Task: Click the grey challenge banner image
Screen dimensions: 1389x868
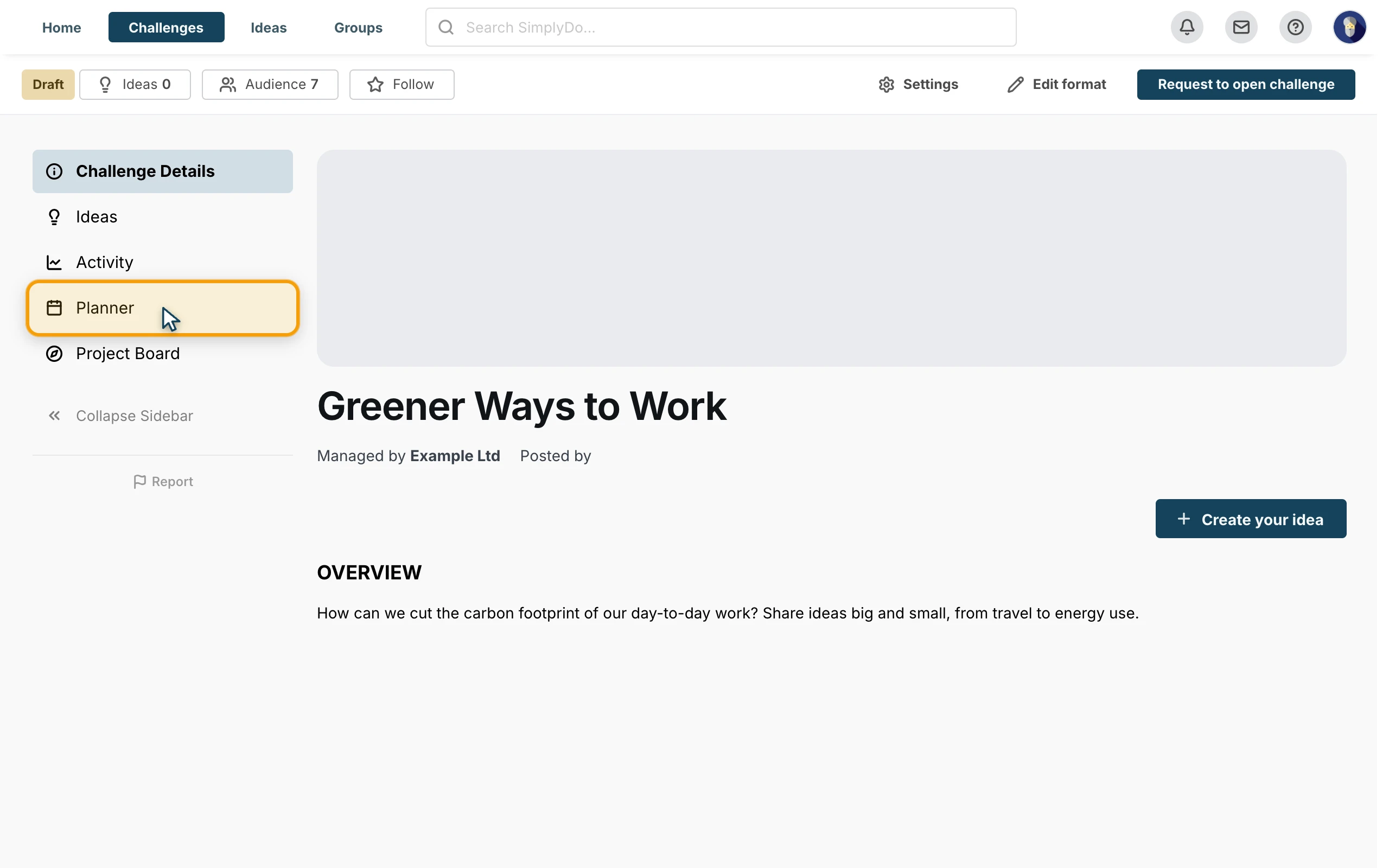Action: pos(832,258)
